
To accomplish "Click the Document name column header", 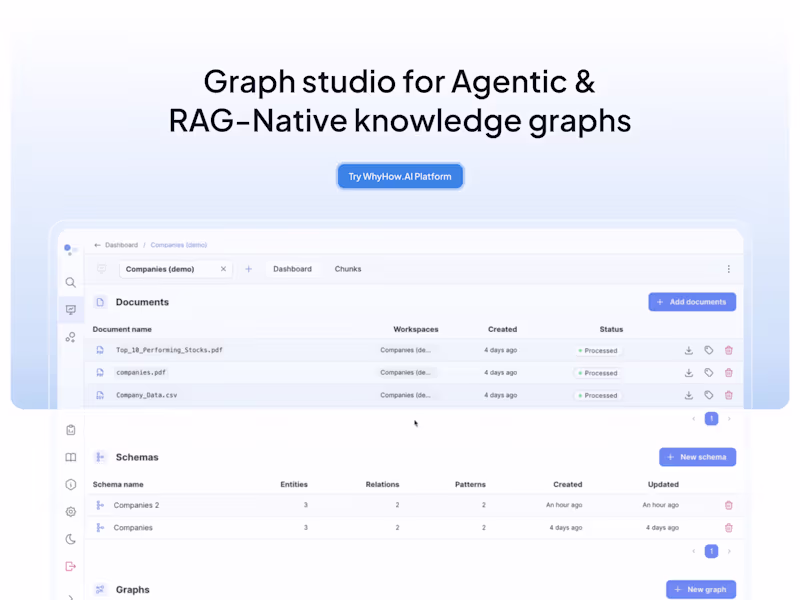I will click(x=122, y=329).
